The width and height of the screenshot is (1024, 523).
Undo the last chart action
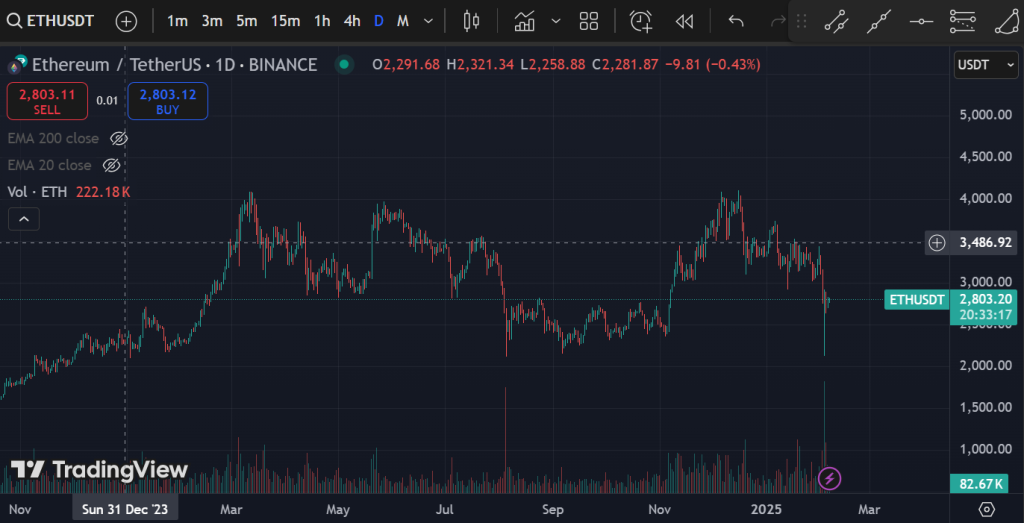pyautogui.click(x=736, y=21)
